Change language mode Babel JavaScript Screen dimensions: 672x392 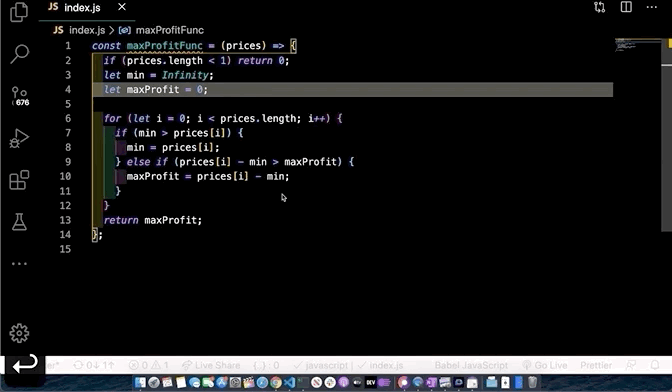471,365
